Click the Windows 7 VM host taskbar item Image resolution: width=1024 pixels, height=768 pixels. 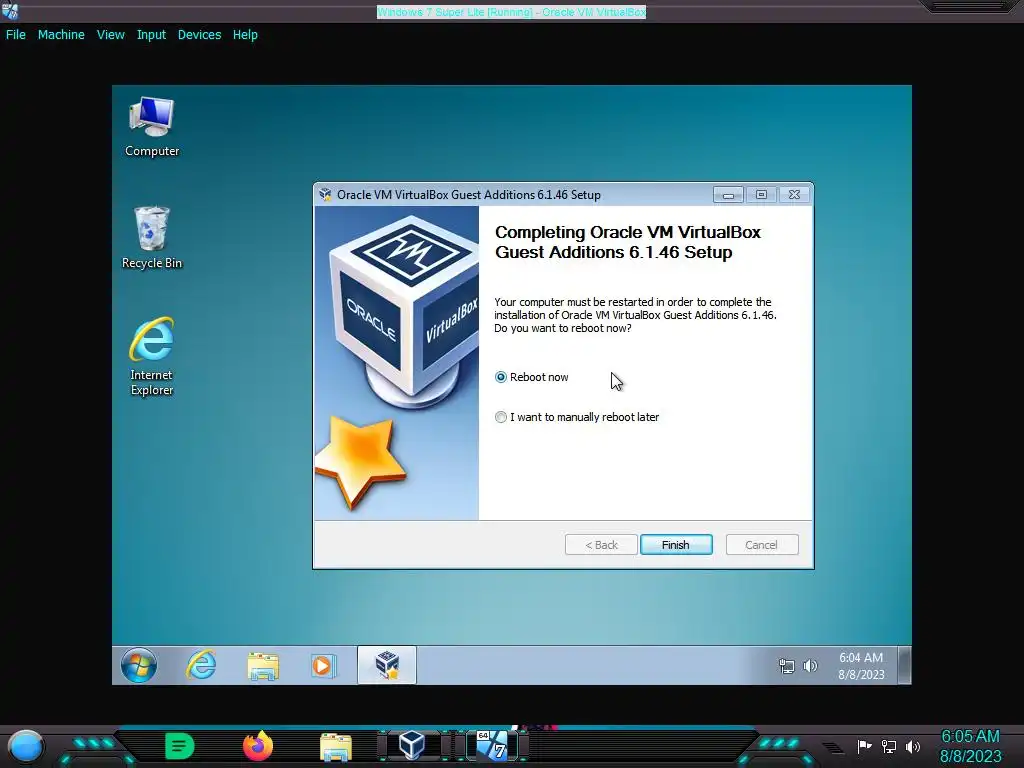click(492, 745)
